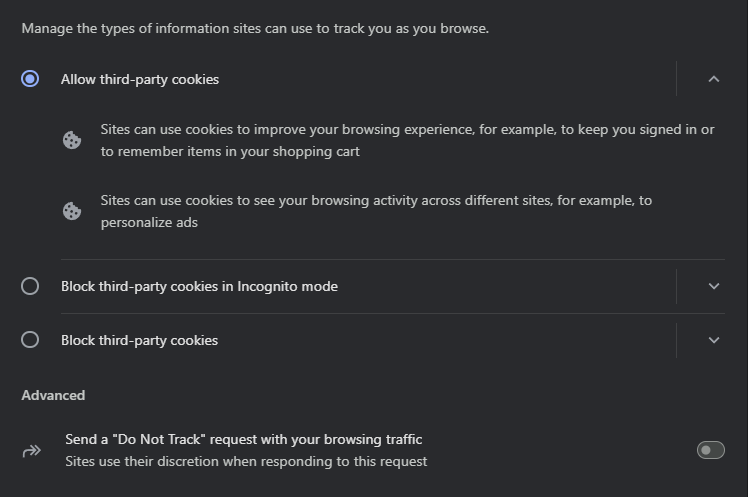Select the Allow third-party cookies radio button
Image resolution: width=748 pixels, height=497 pixels.
[x=30, y=79]
